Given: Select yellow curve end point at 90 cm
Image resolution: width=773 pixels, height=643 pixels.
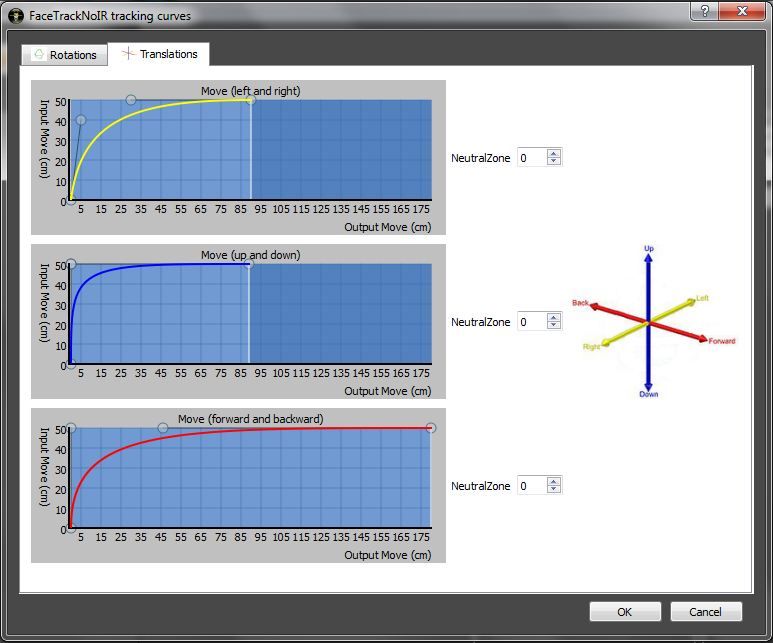Looking at the screenshot, I should pos(250,100).
